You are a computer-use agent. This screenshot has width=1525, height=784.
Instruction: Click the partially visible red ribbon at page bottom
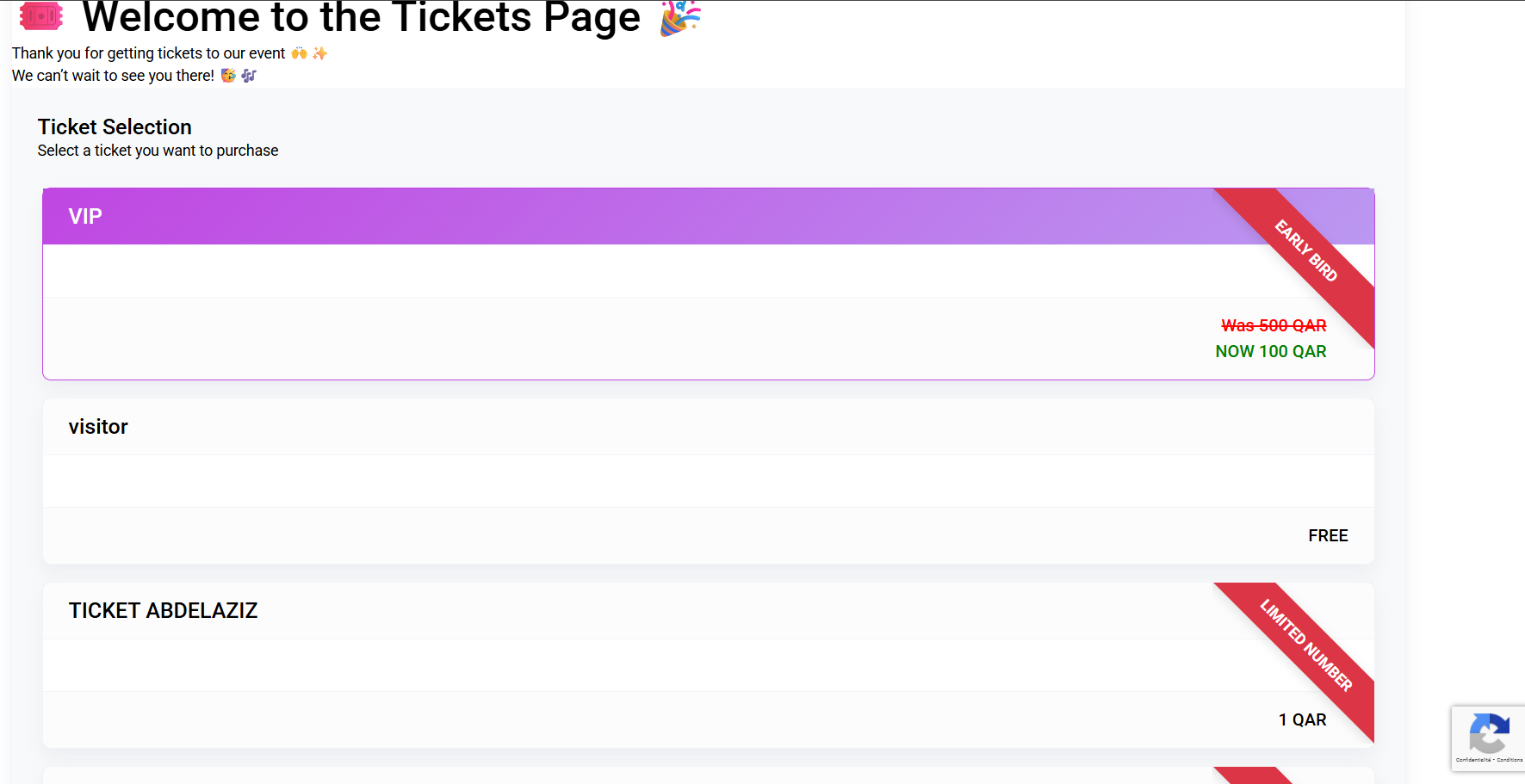click(1247, 777)
